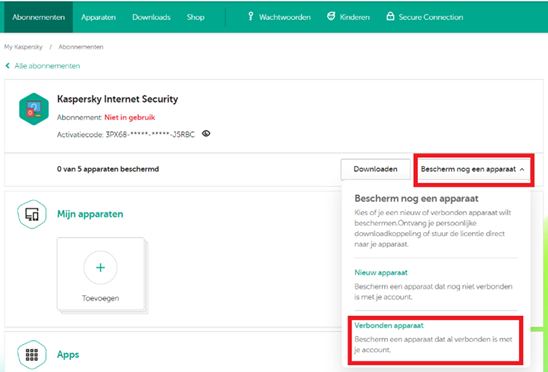This screenshot has width=548, height=372.
Task: Reveal activation code with the eye icon
Action: coord(206,134)
